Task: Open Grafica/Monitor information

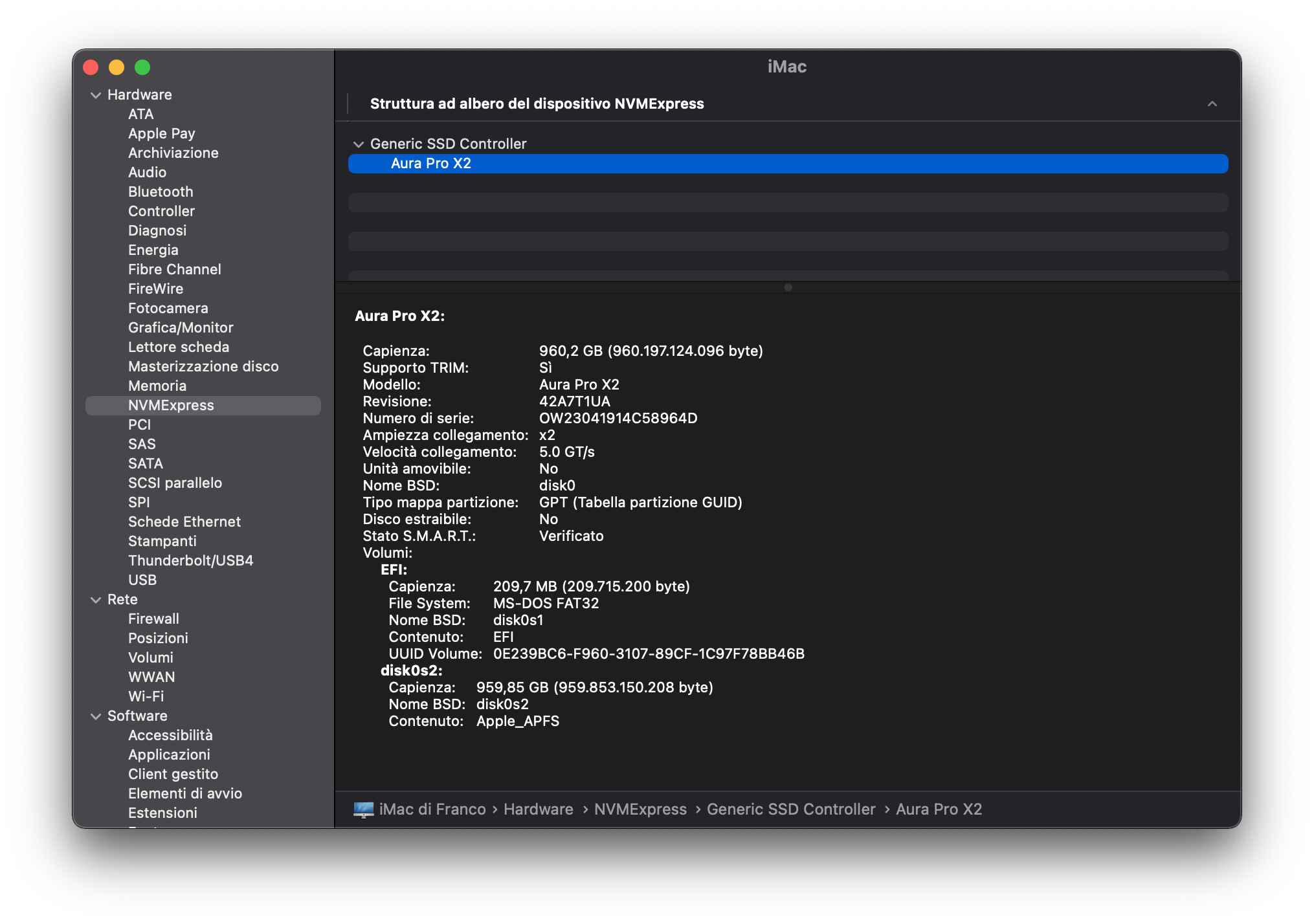Action: tap(181, 327)
